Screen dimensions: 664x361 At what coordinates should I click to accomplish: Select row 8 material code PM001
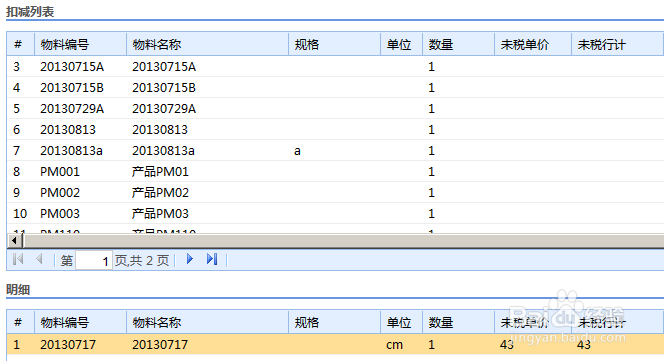coord(60,172)
